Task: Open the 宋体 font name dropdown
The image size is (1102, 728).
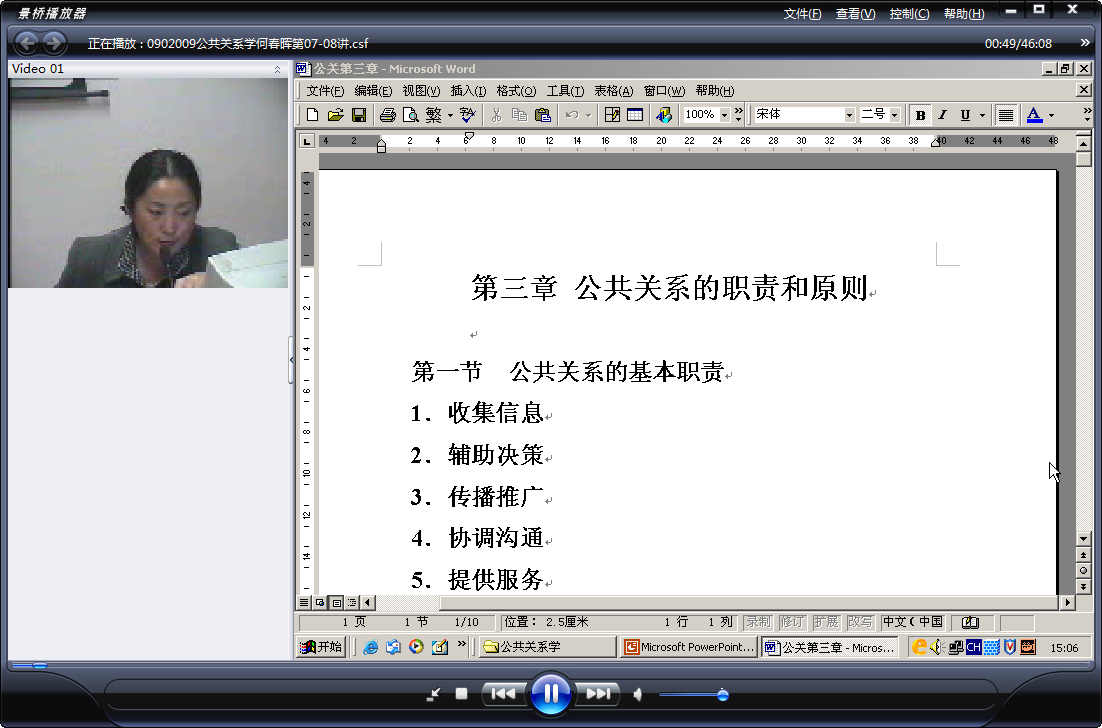Action: (849, 115)
